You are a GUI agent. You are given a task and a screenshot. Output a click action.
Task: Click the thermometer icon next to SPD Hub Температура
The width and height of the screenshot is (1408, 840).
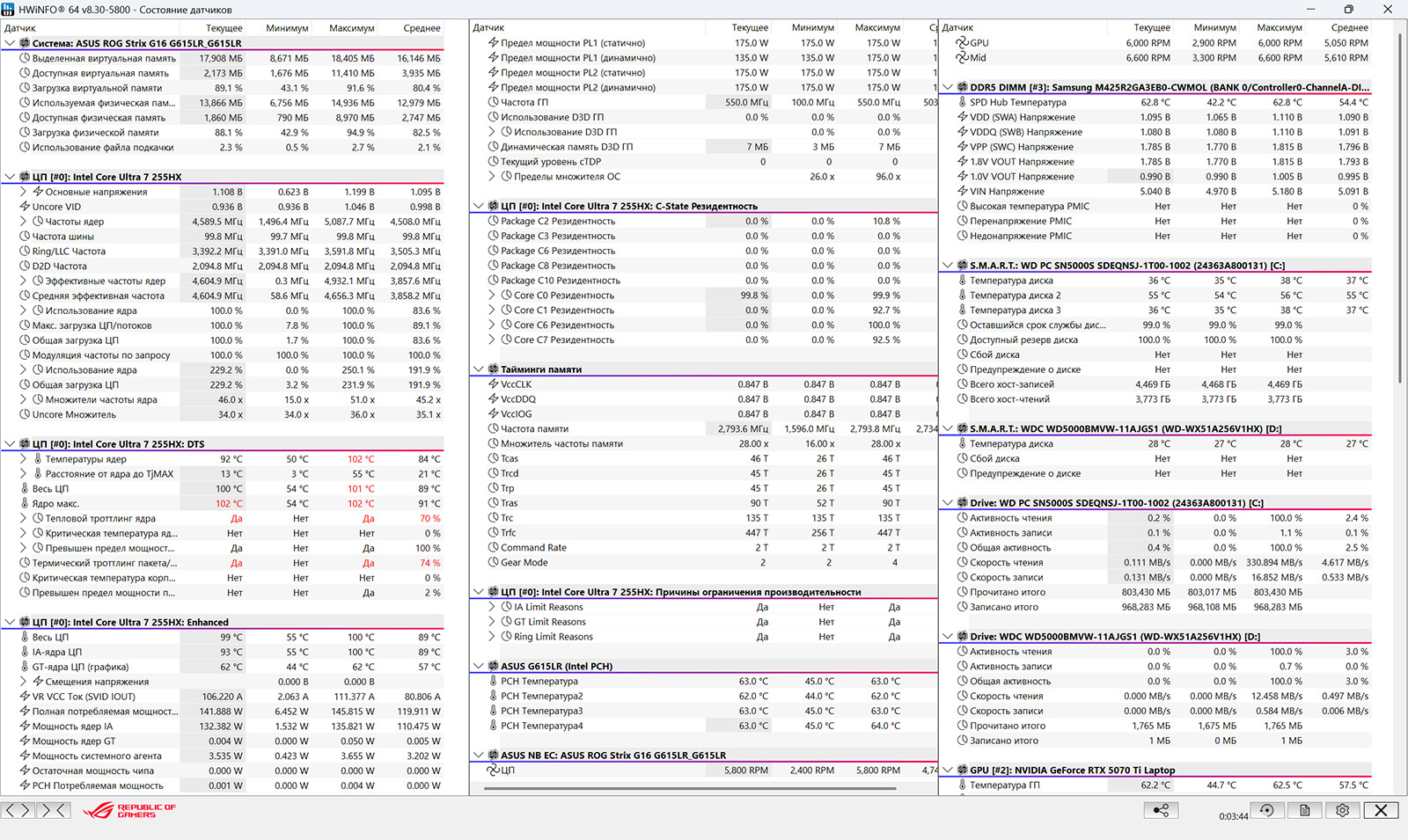(962, 102)
